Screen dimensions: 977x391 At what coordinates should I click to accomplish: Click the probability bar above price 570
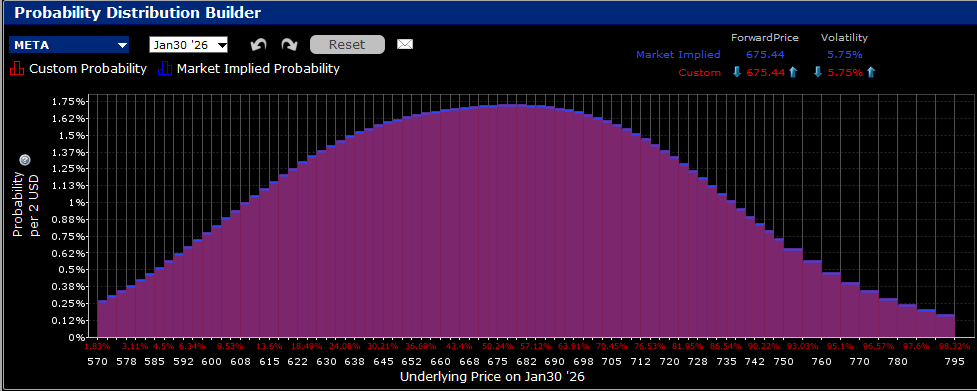(102, 319)
